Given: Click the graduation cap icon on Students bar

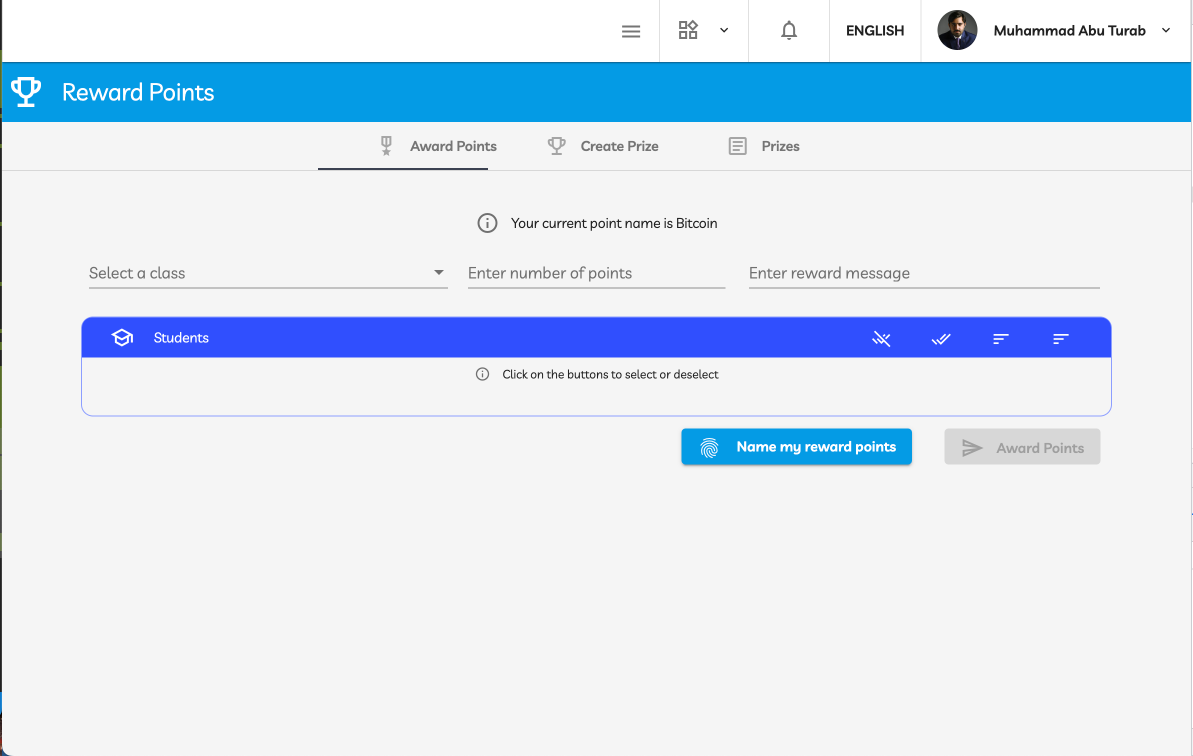Looking at the screenshot, I should tap(121, 337).
